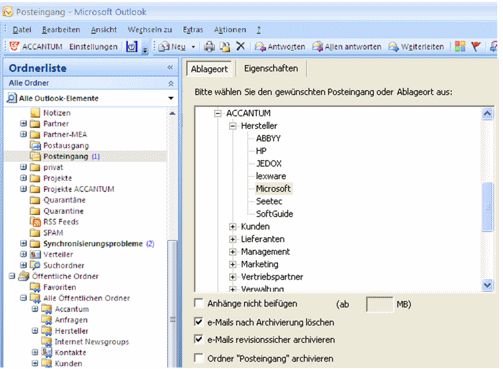Expand the Partner folder
The image size is (503, 369).
(x=23, y=124)
